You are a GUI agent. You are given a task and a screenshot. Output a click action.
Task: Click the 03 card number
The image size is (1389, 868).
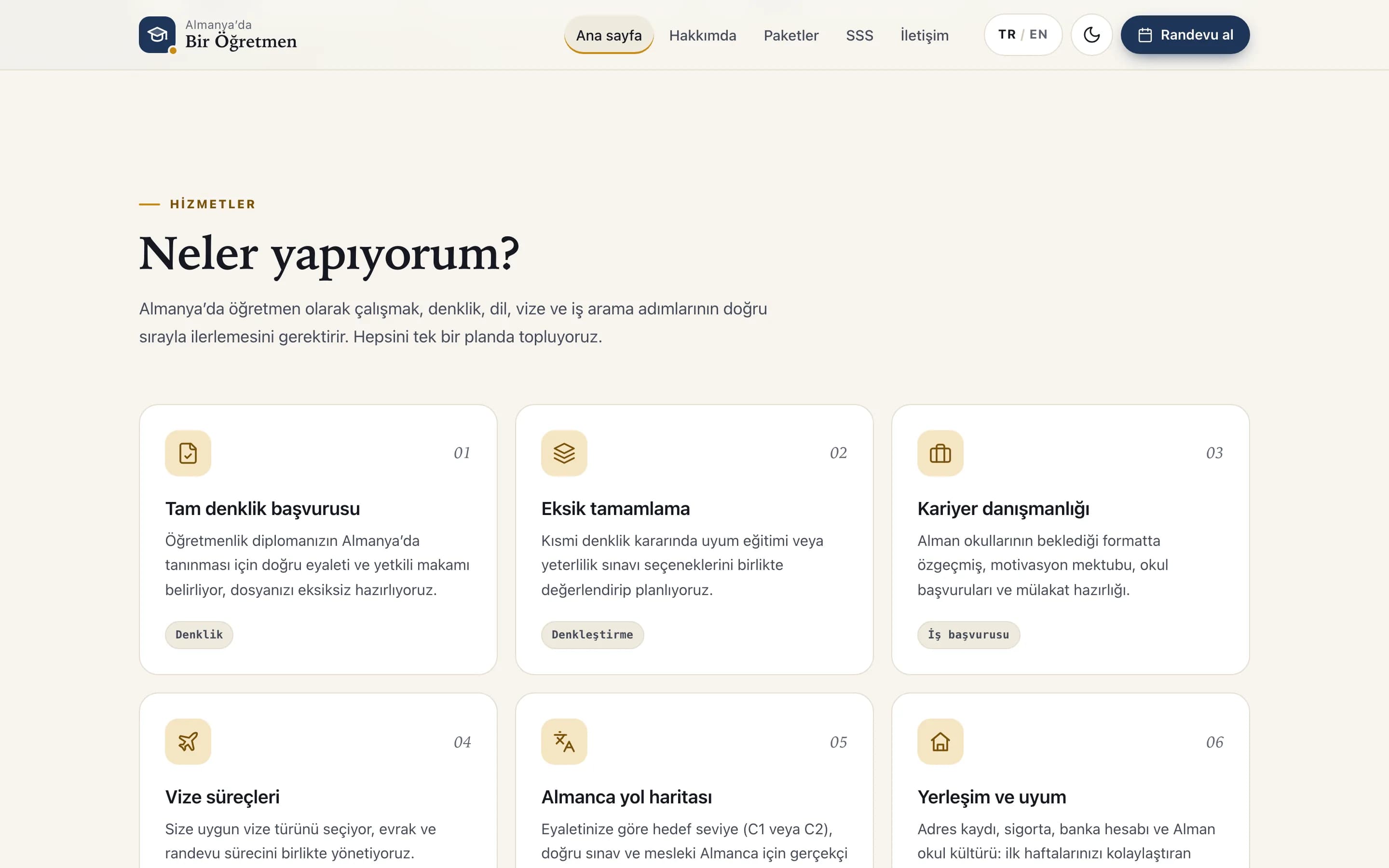click(x=1214, y=453)
